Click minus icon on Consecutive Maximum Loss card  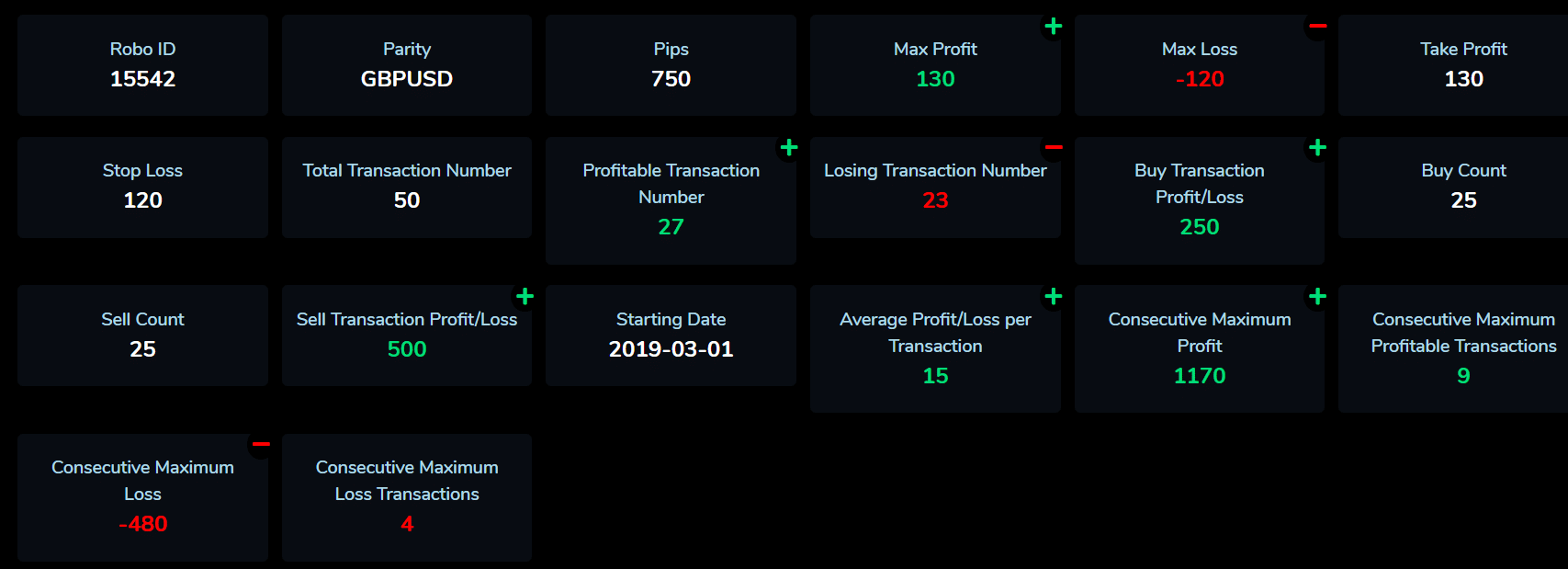261,444
